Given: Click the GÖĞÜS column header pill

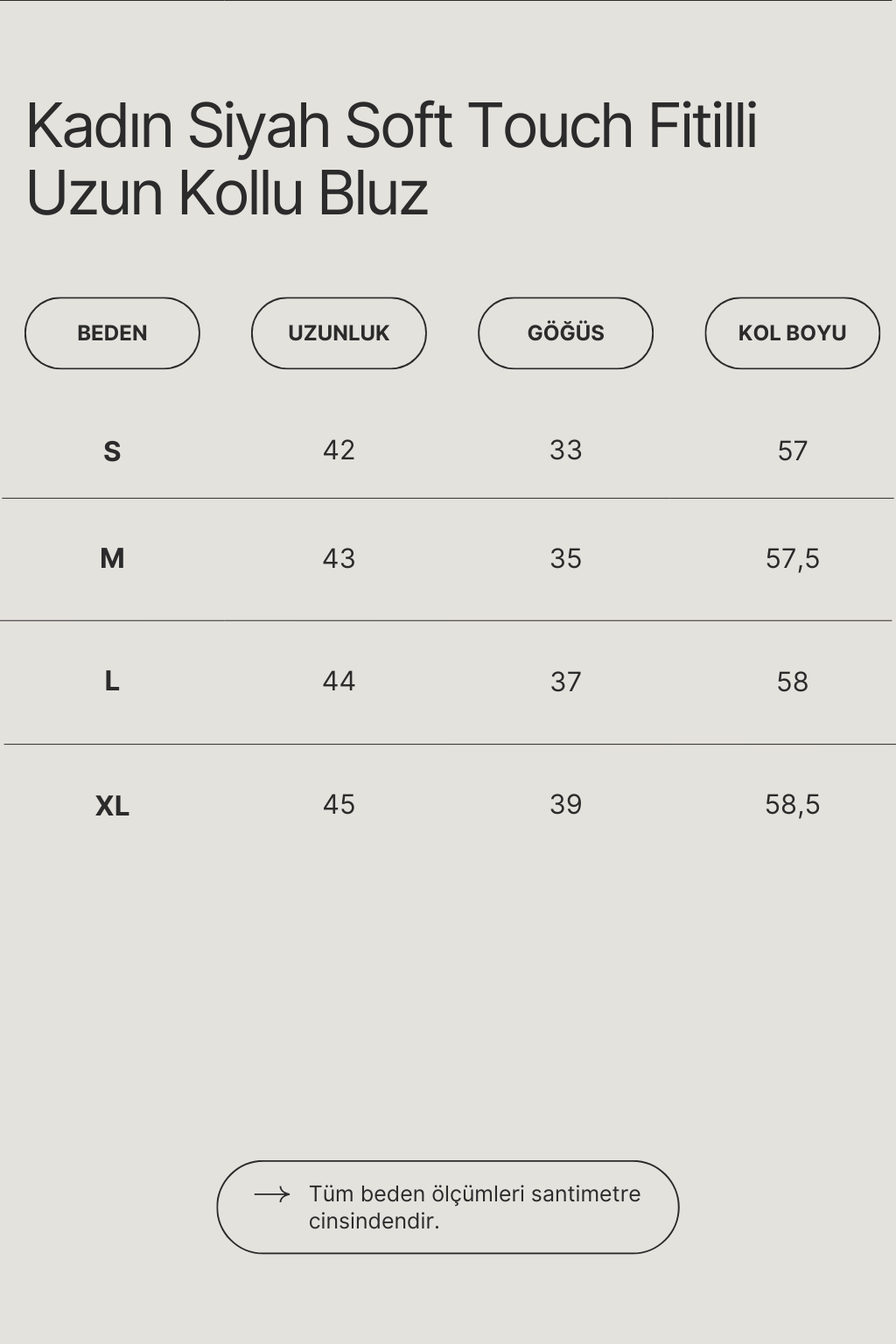Looking at the screenshot, I should pyautogui.click(x=565, y=333).
